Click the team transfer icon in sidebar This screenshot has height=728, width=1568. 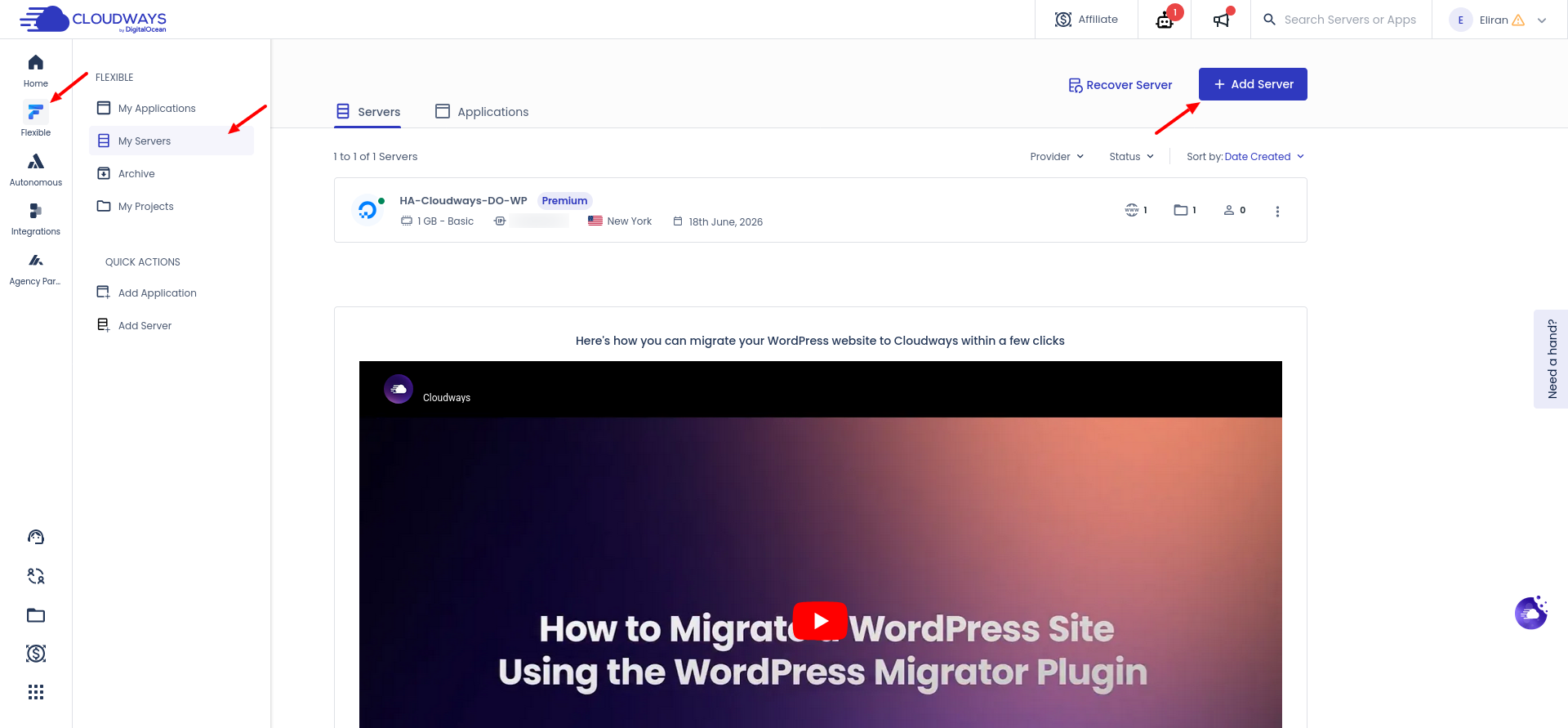pyautogui.click(x=36, y=576)
